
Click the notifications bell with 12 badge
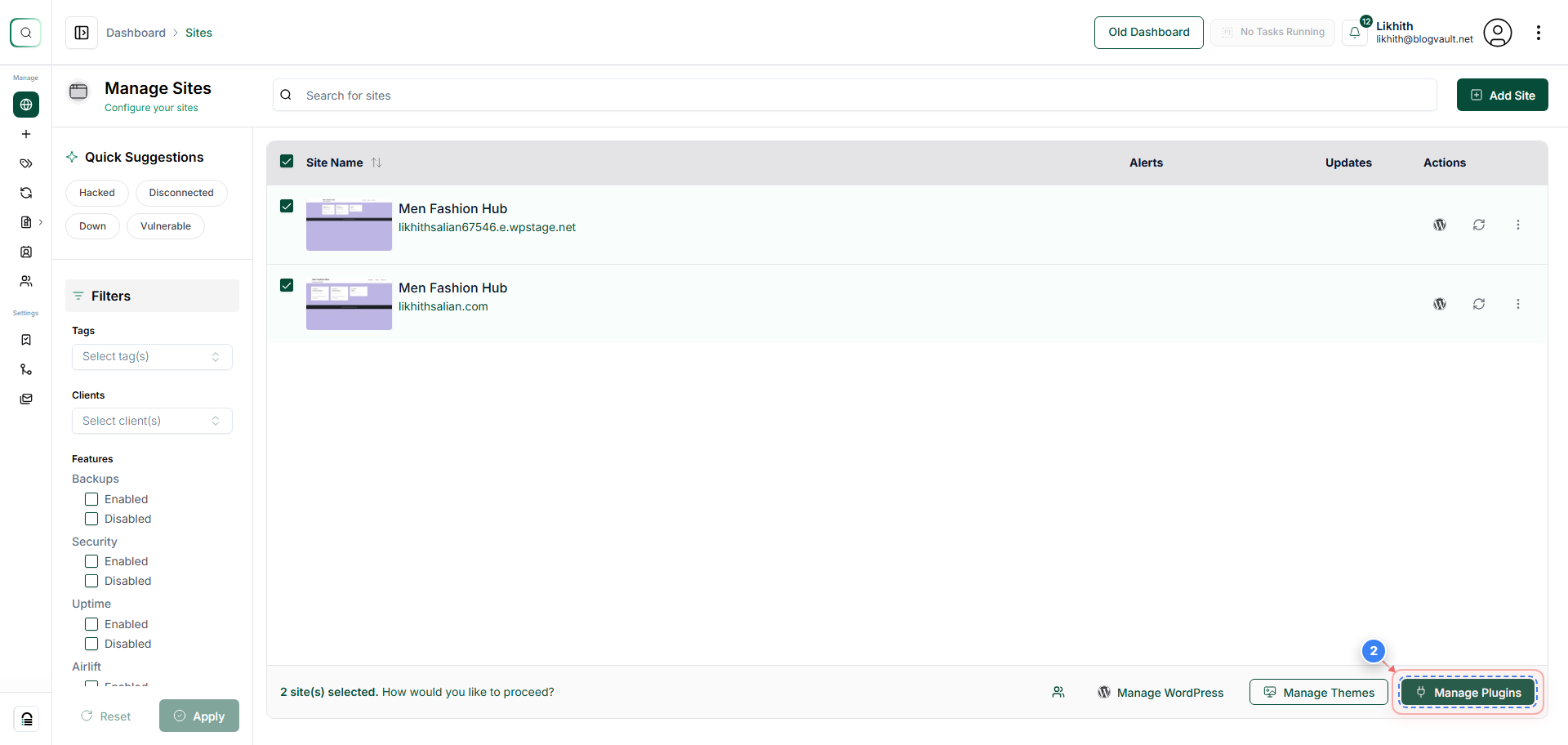tap(1356, 33)
